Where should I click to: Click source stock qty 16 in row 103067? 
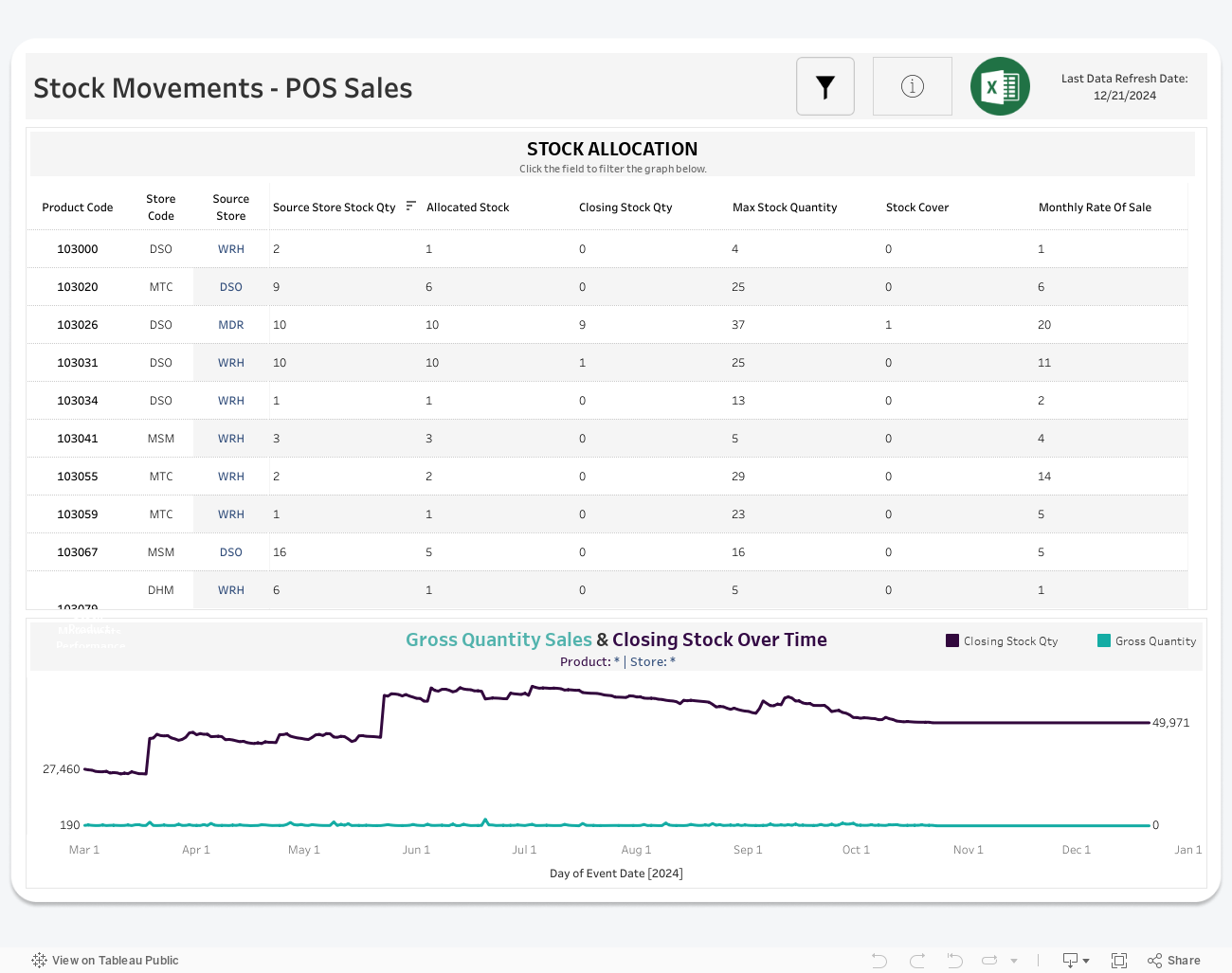(x=280, y=552)
